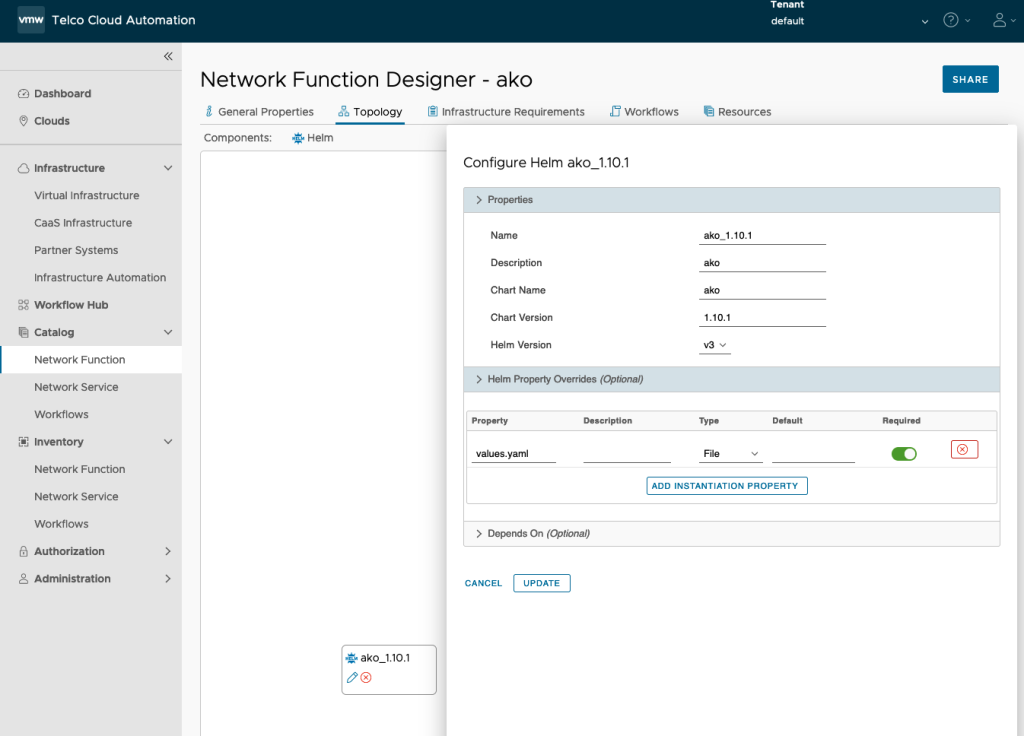Collapse the Inventory sidebar section
The image size is (1024, 736).
click(x=168, y=442)
